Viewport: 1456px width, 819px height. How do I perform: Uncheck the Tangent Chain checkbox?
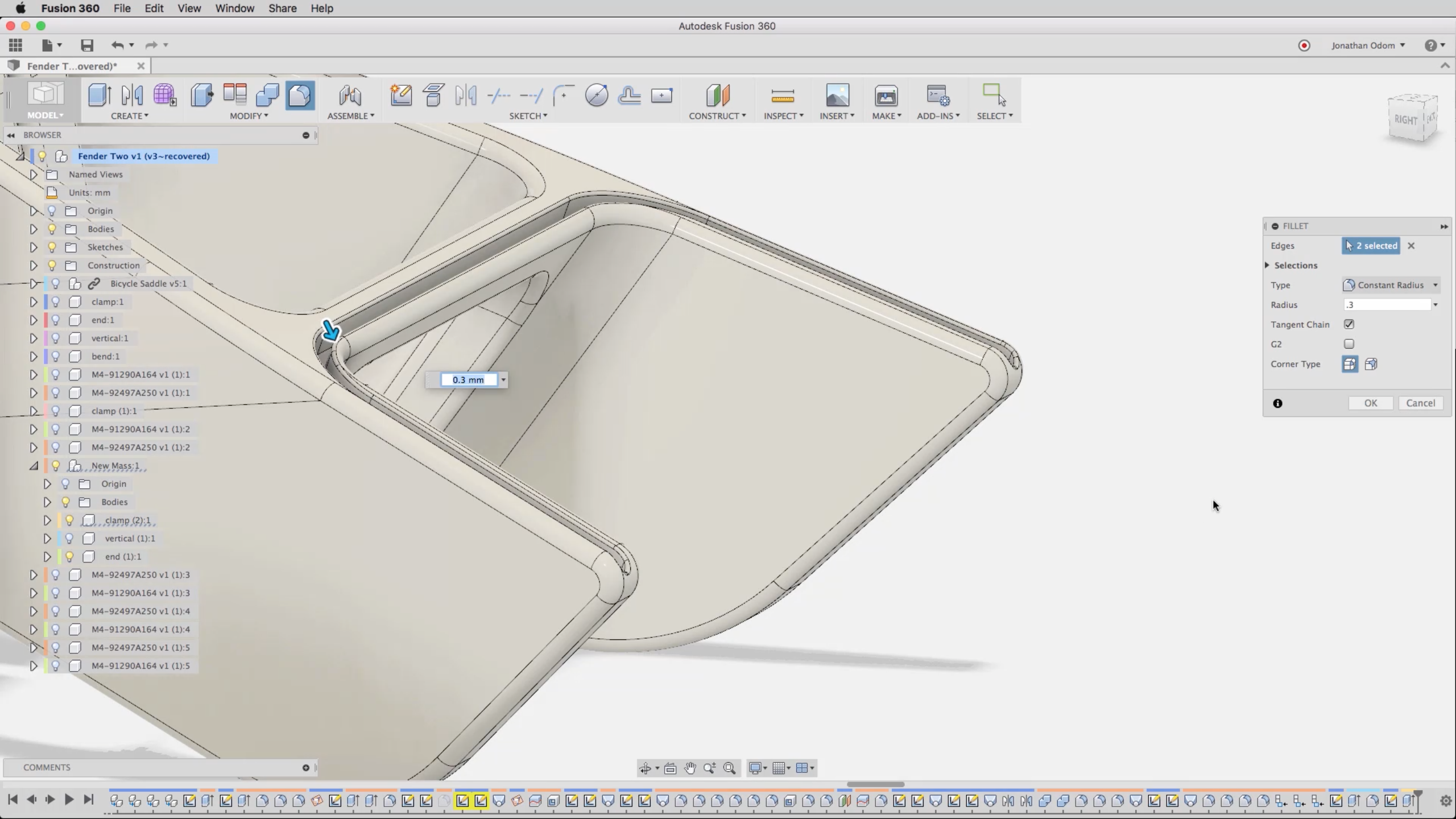(1349, 324)
